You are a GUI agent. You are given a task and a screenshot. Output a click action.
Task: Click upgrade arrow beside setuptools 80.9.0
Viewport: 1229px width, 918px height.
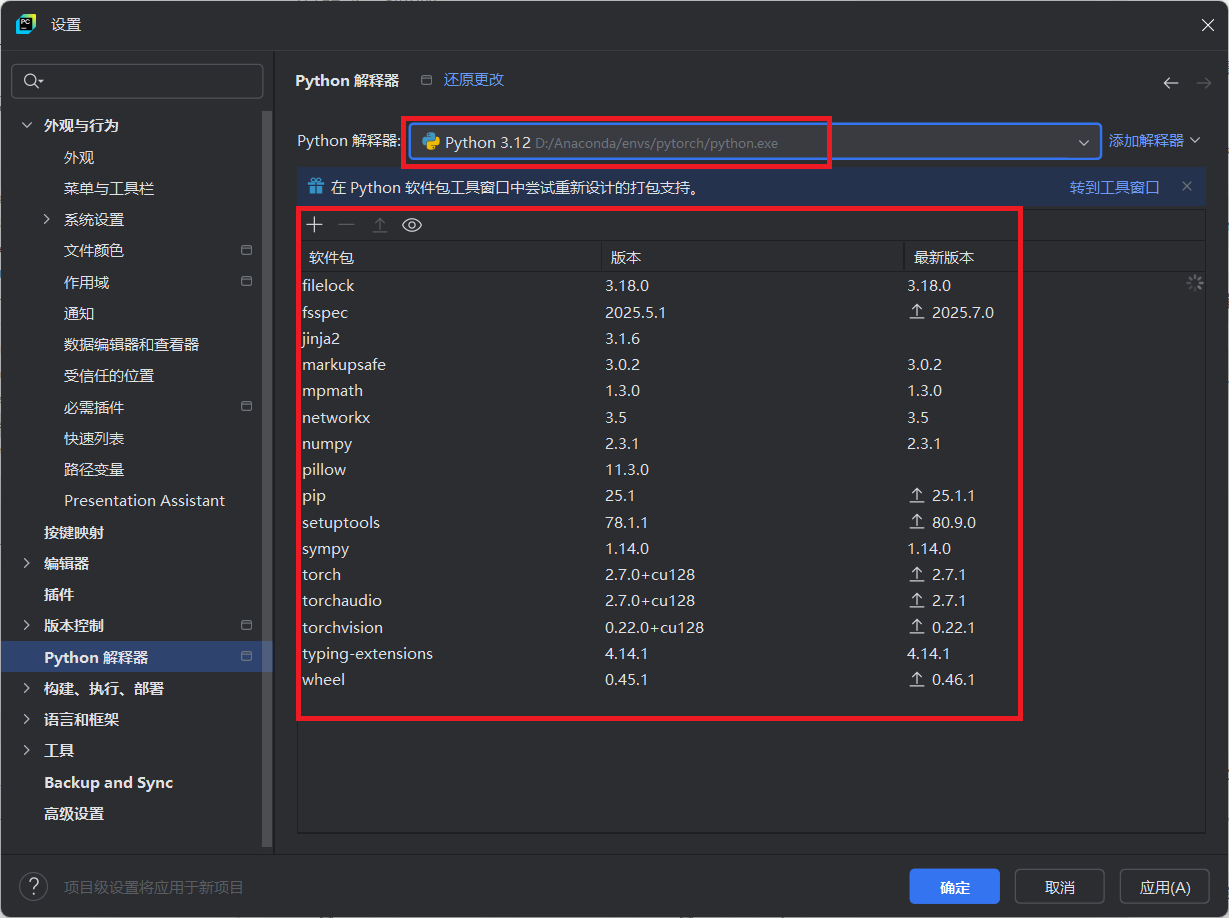coord(917,522)
